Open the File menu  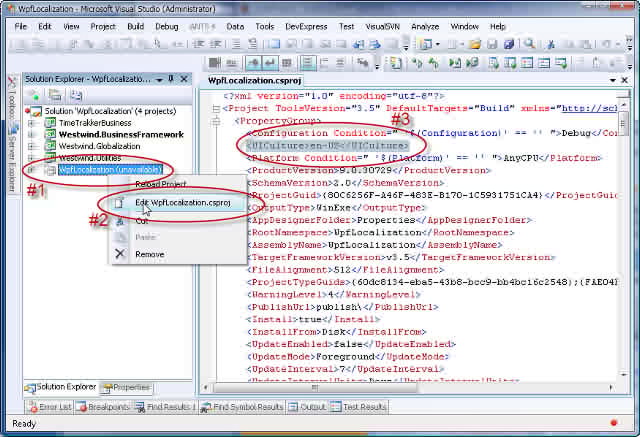pos(20,27)
